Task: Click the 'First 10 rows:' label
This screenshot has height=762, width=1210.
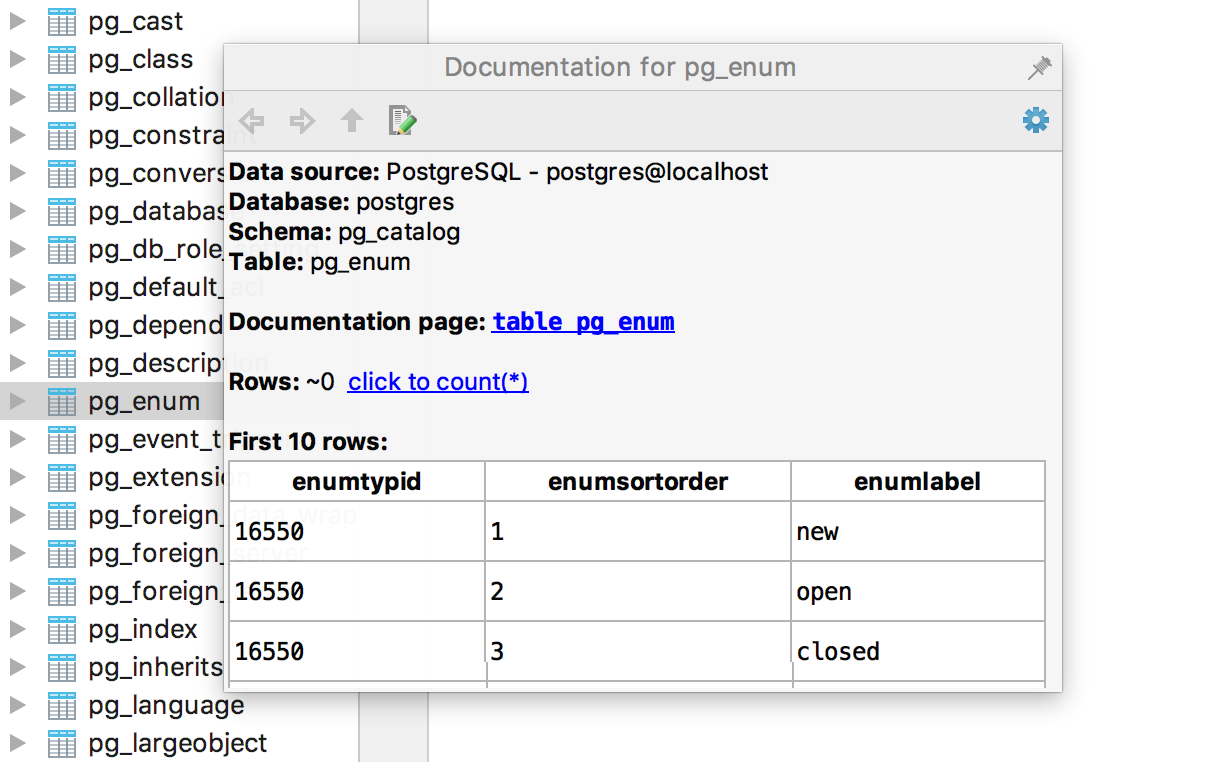Action: [x=308, y=441]
